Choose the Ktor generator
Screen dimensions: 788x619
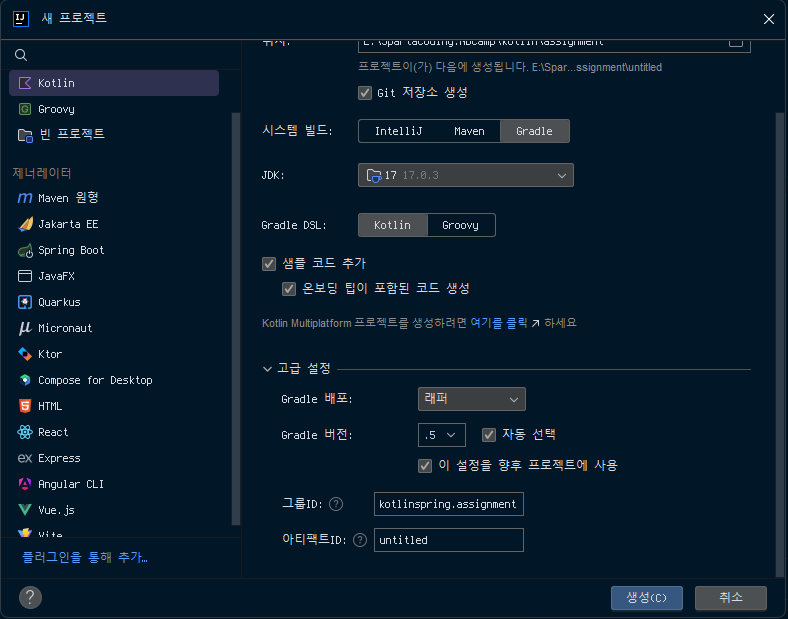[50, 354]
